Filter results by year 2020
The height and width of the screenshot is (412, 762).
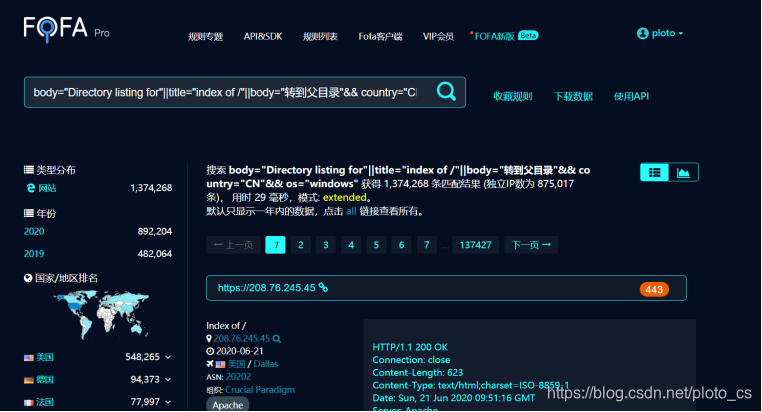[x=34, y=231]
